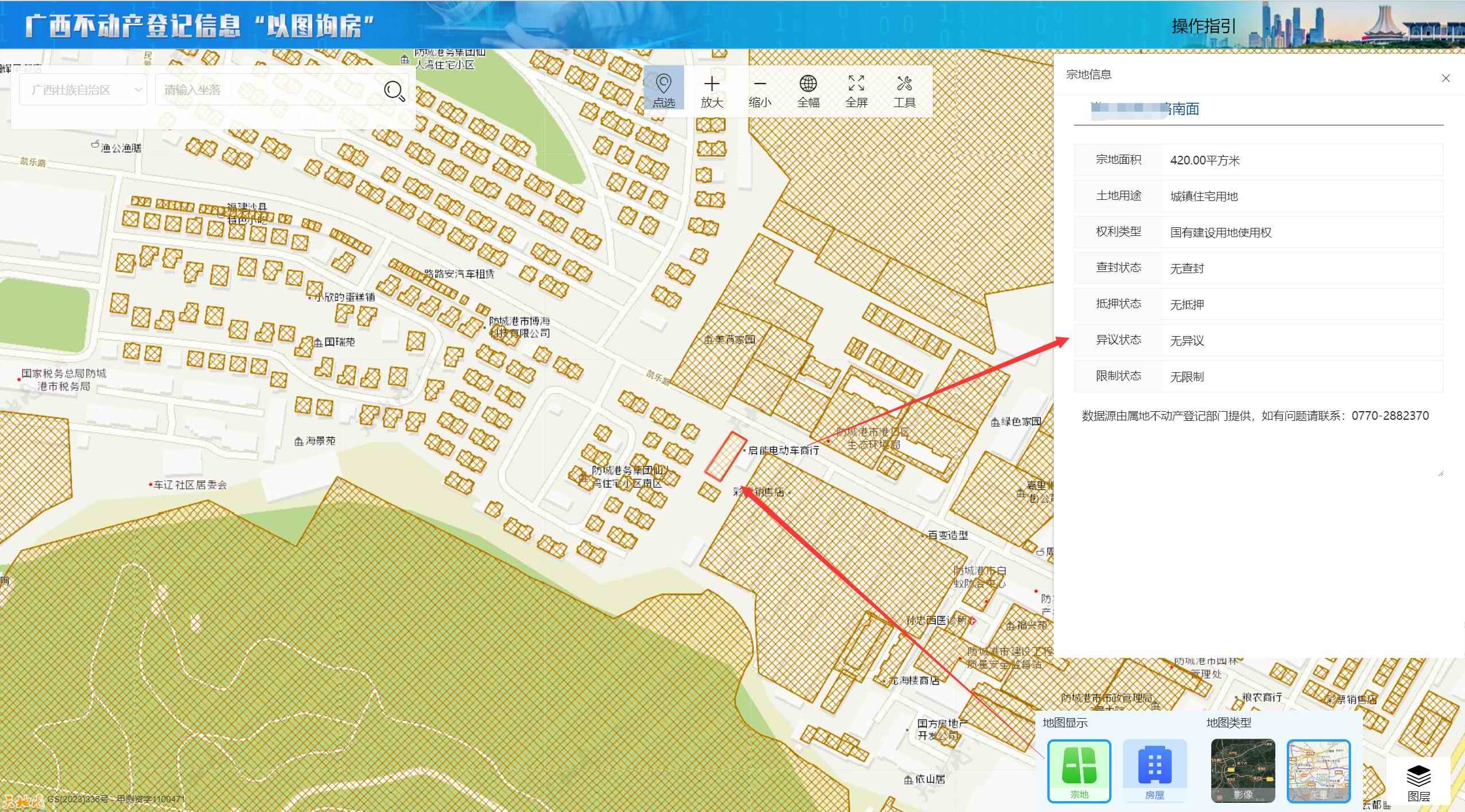Open the 操作指引 operation guide
The width and height of the screenshot is (1465, 812).
[x=1203, y=26]
